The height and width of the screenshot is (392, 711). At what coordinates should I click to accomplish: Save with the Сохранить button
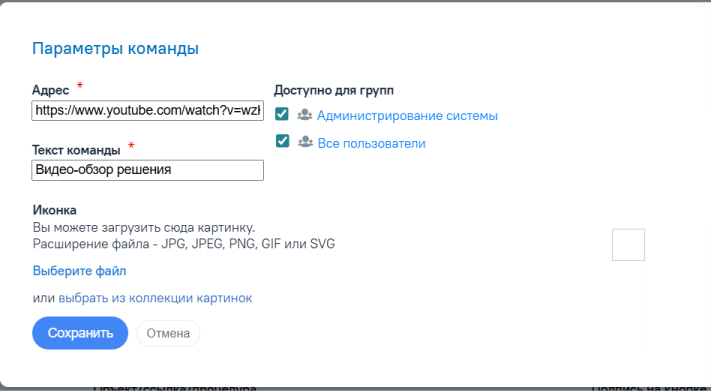point(80,333)
